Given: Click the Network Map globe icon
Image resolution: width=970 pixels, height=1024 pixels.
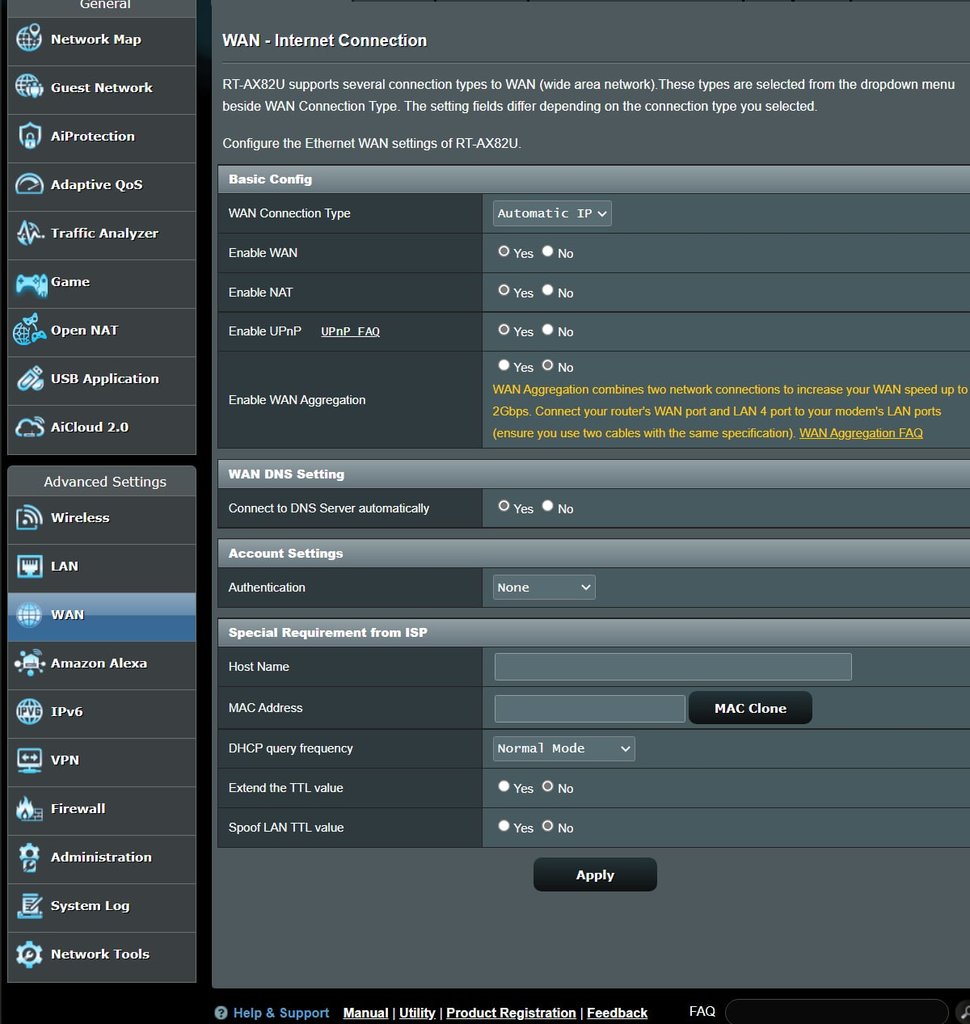Looking at the screenshot, I should 30,40.
